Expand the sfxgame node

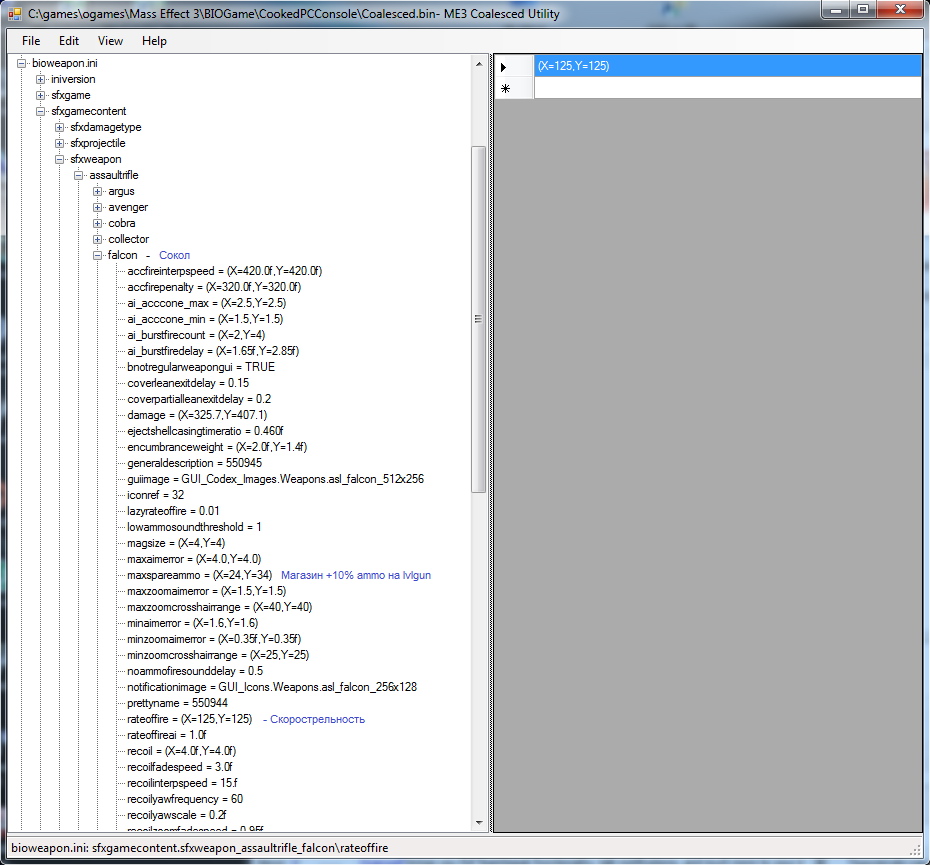click(40, 95)
